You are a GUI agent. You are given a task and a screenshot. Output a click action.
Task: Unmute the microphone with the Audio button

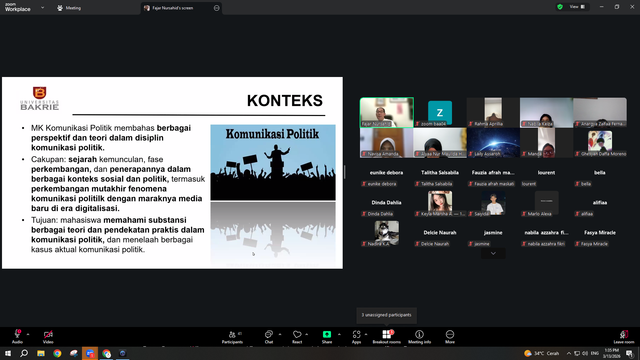coord(17,337)
